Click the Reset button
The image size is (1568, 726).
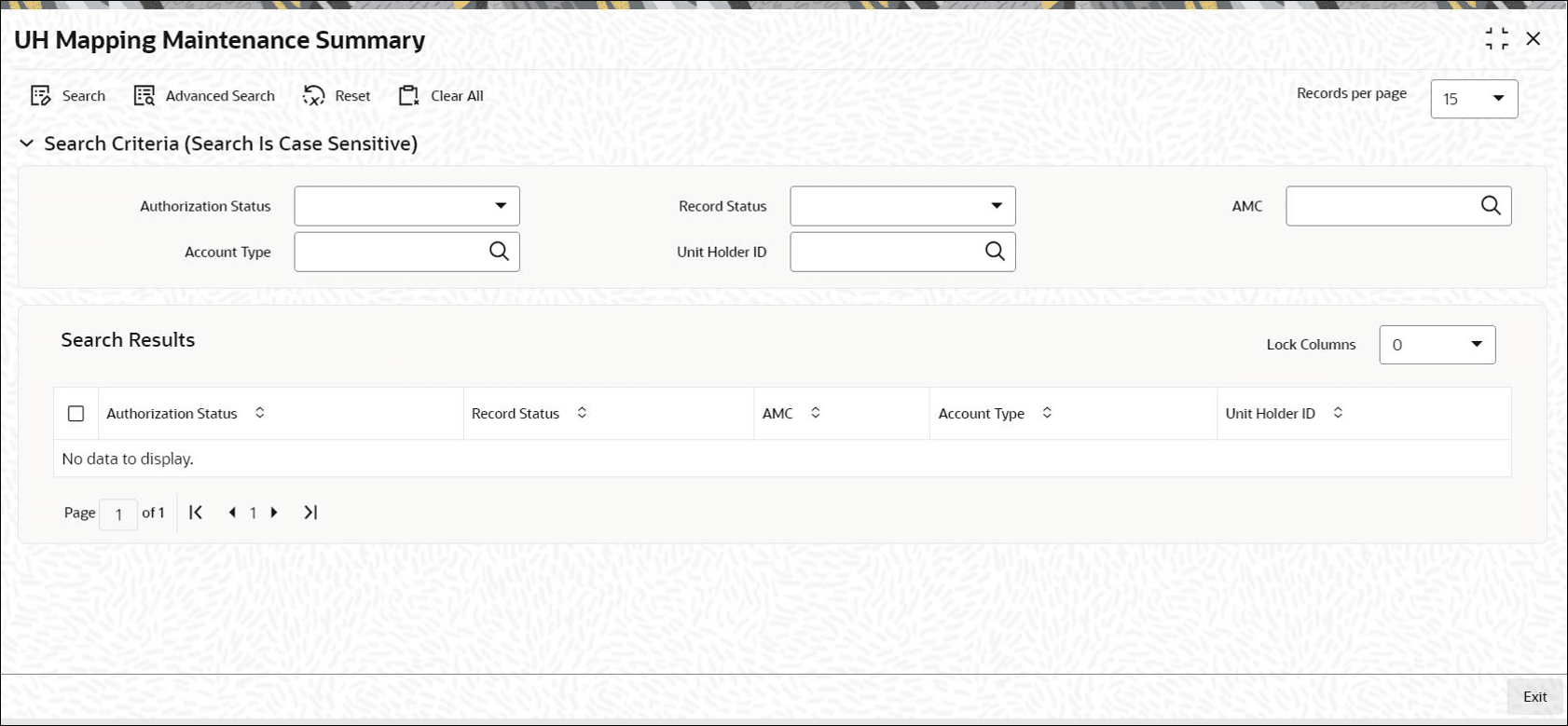point(337,96)
